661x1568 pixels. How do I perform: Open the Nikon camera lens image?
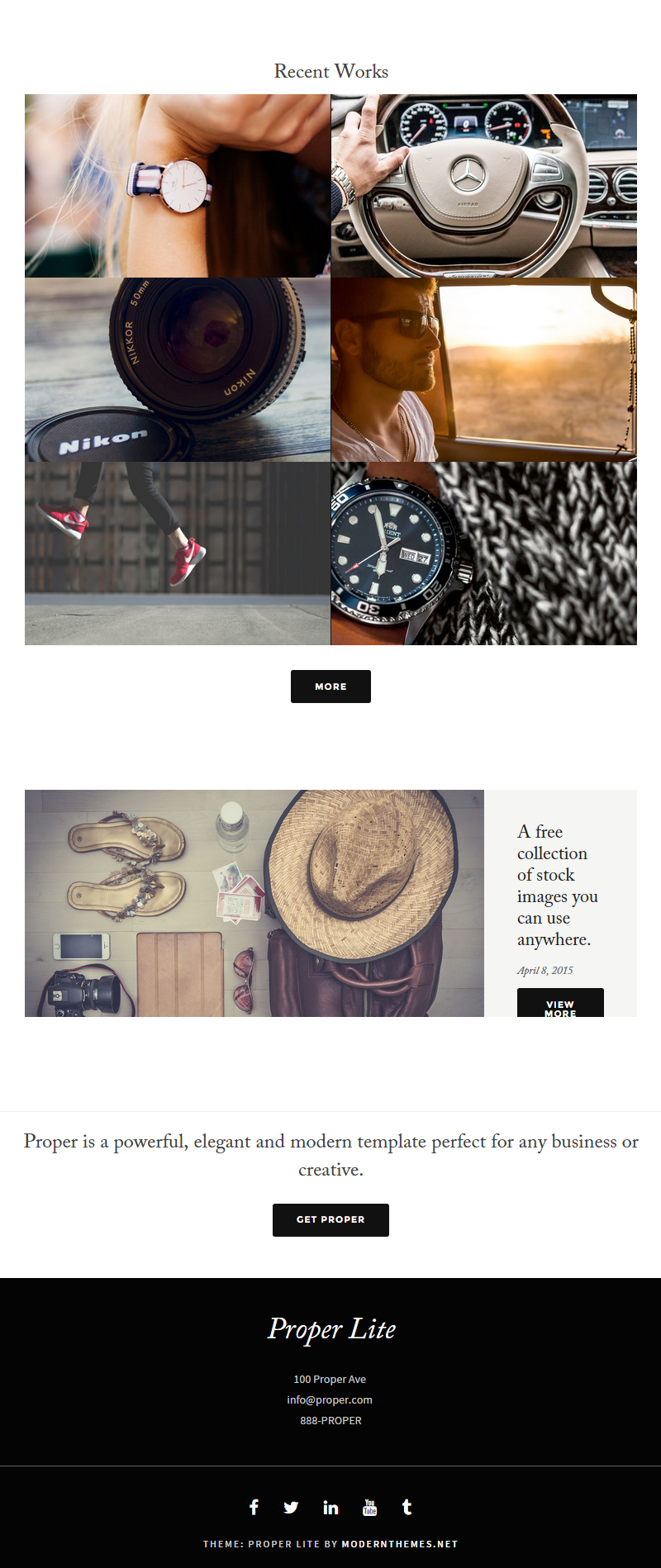click(178, 369)
